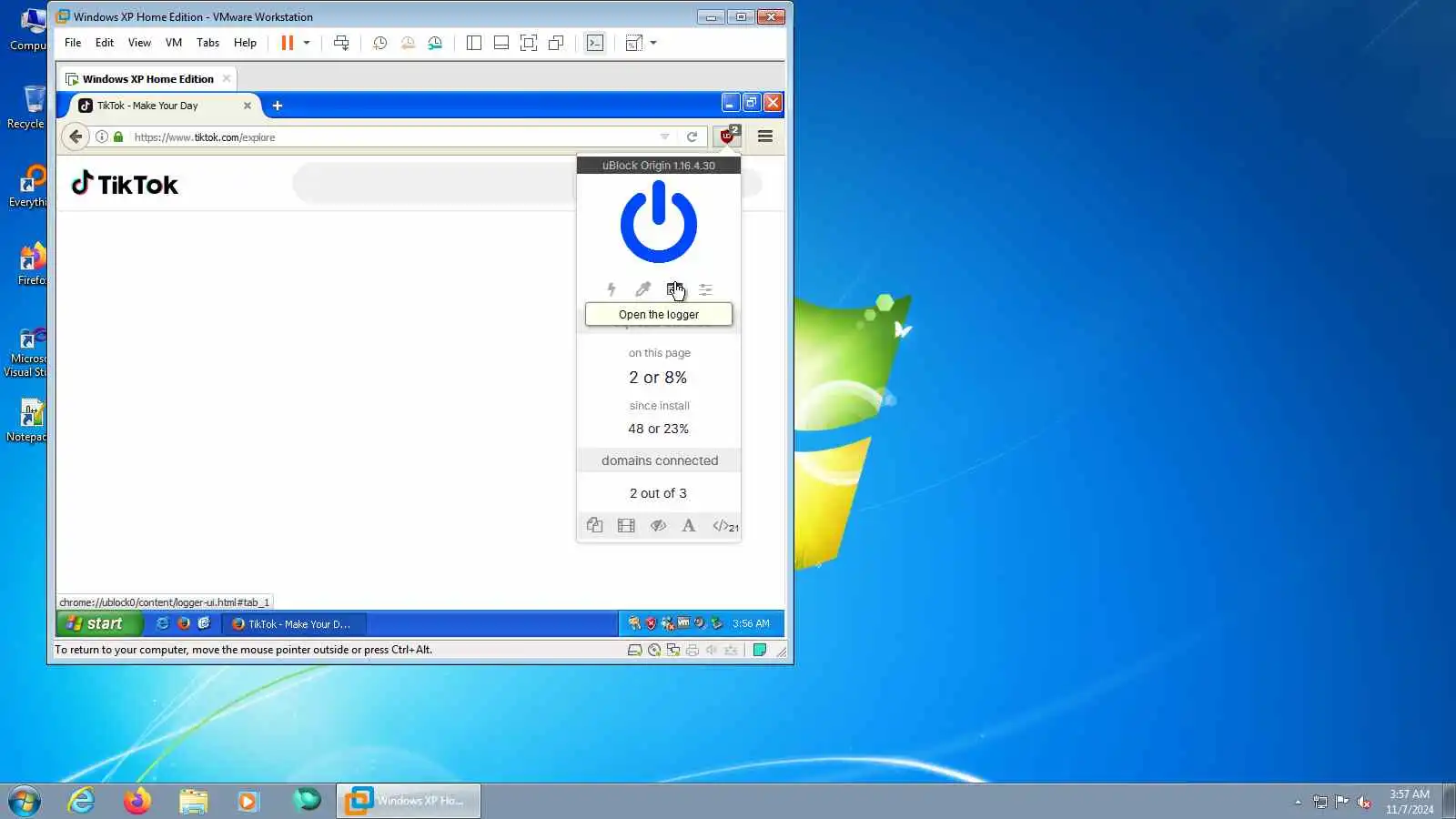Close the TikTok browser tab
This screenshot has width=1456, height=819.
coord(247,106)
